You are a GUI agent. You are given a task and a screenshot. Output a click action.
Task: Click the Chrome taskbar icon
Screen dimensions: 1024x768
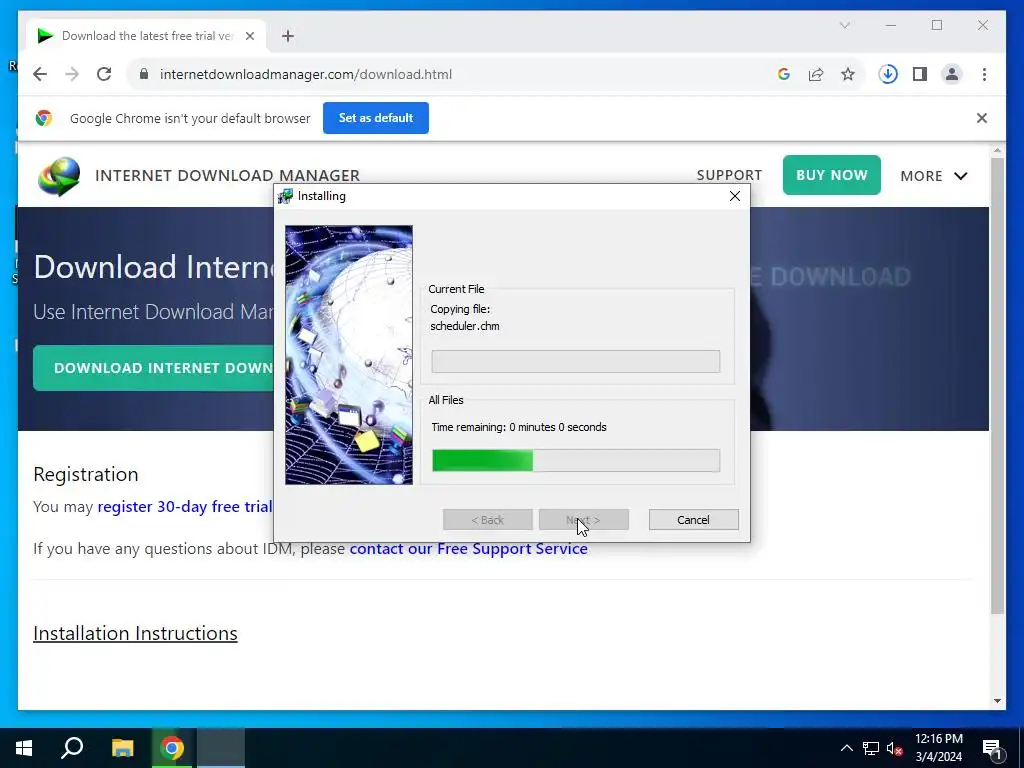coord(172,748)
